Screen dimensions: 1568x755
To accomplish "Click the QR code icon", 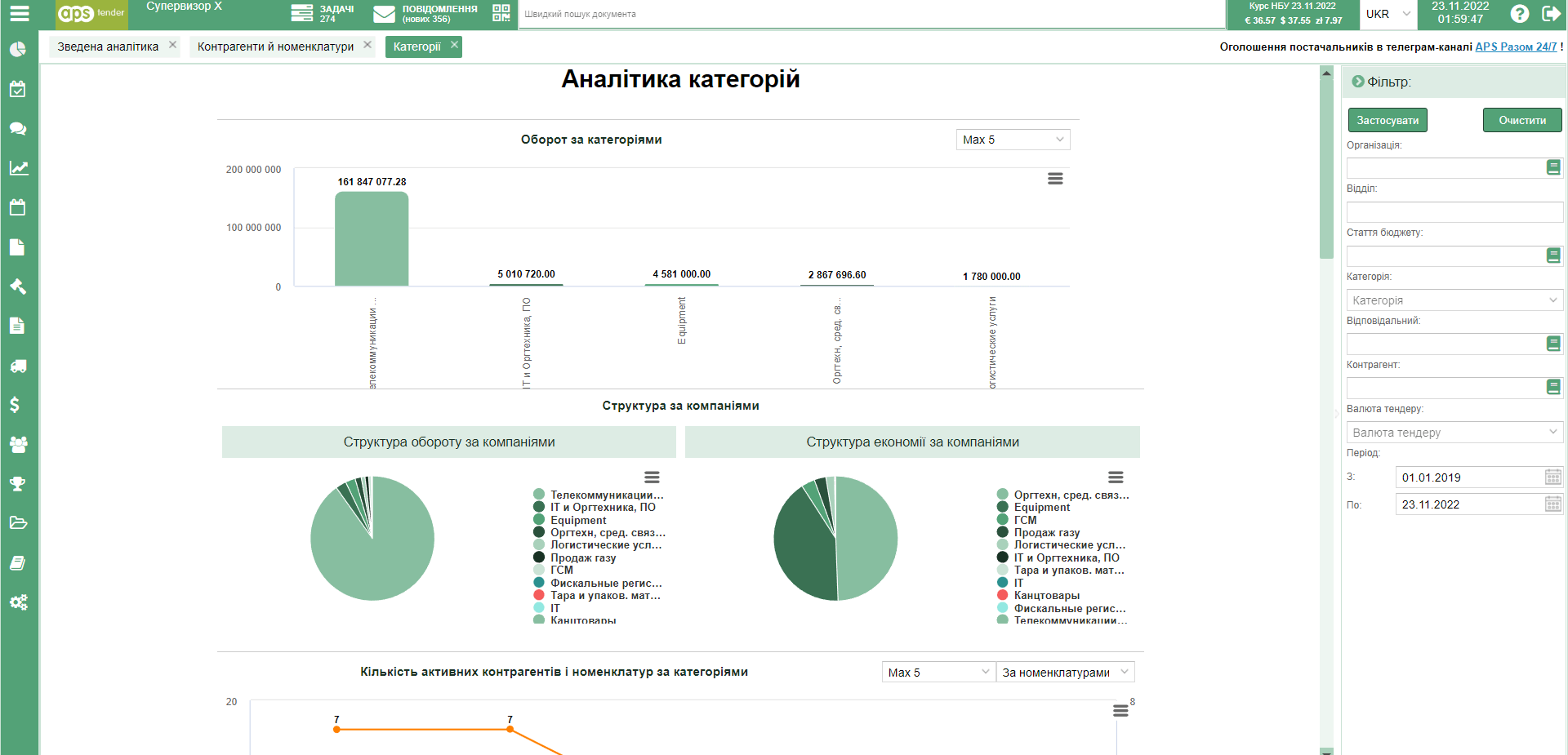I will tap(501, 13).
